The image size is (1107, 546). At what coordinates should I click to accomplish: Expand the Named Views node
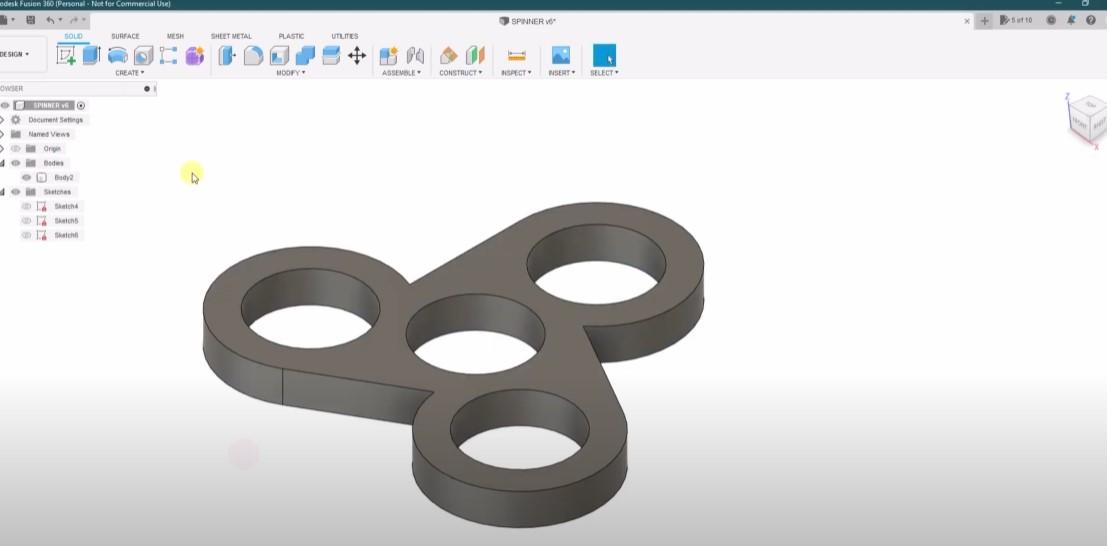coord(2,134)
